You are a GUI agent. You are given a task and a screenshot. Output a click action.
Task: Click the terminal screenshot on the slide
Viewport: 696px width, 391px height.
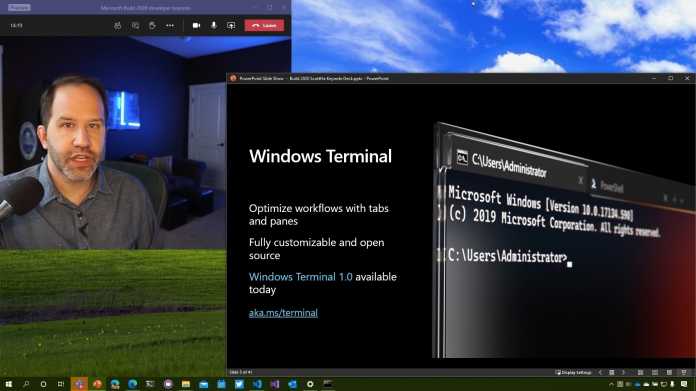[564, 240]
